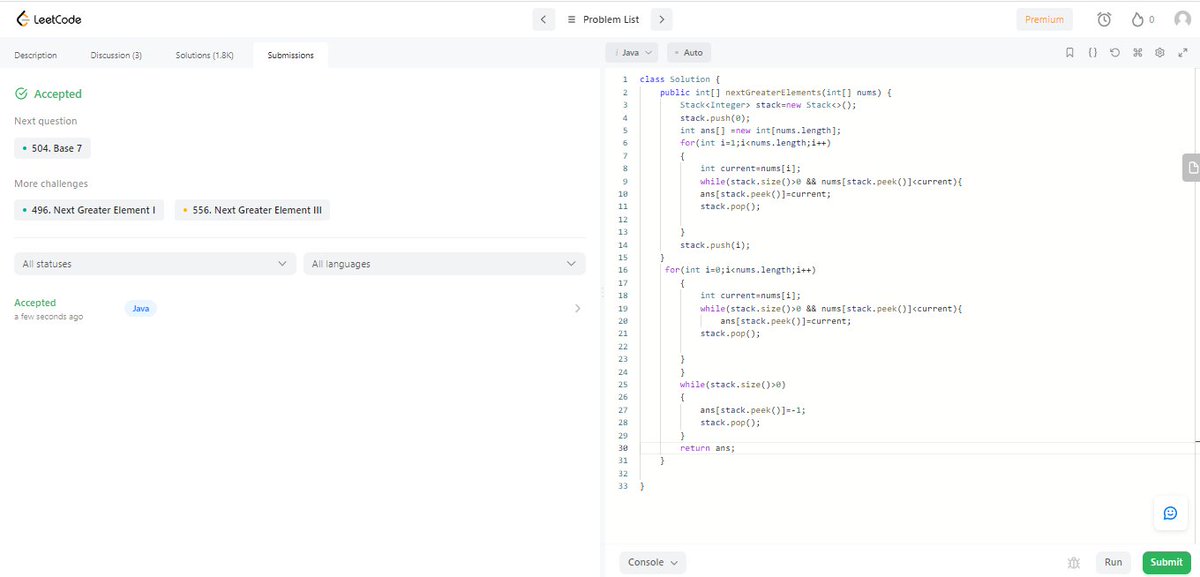This screenshot has height=577, width=1200.
Task: Go to next problem arrow
Action: (x=662, y=19)
